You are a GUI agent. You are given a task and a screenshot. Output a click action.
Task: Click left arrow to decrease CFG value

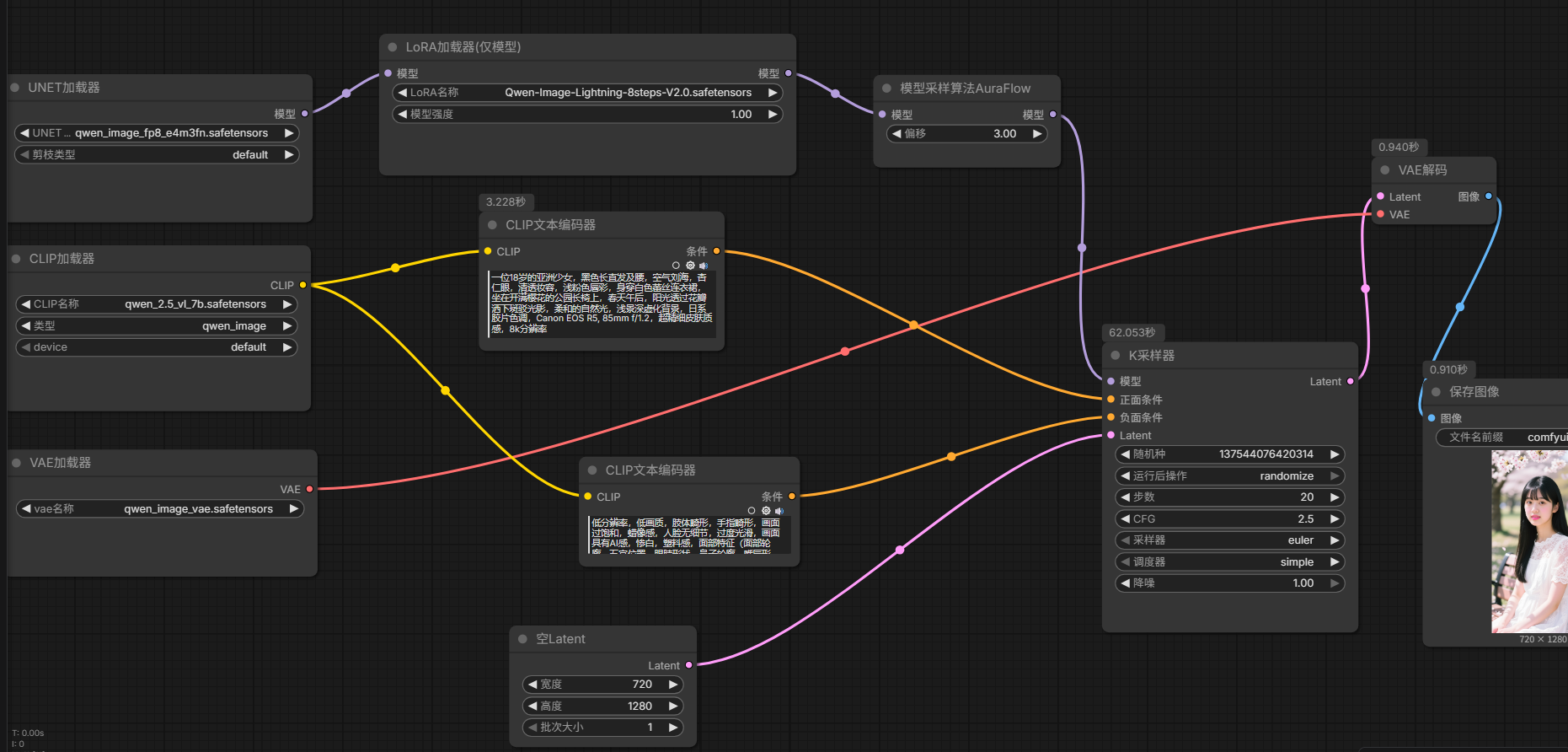[1125, 519]
